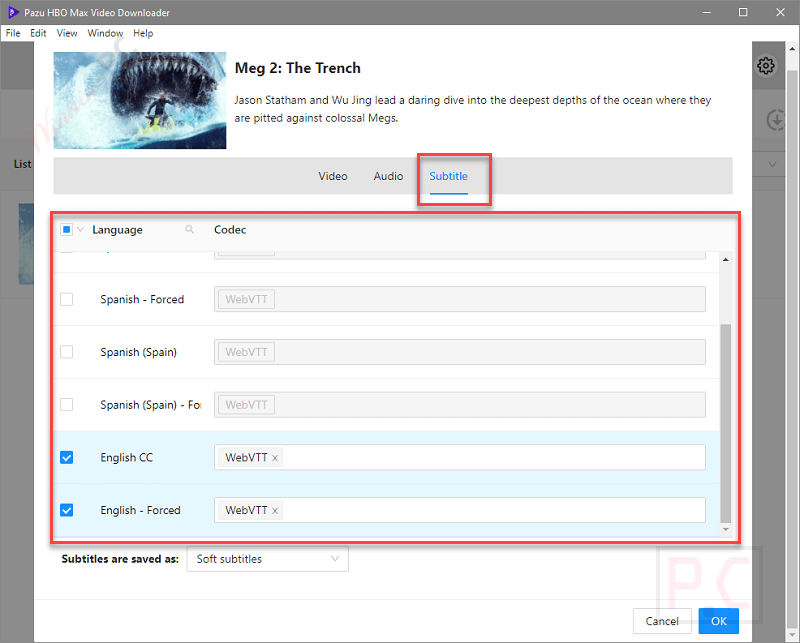Click the main window scroll up arrow

[792, 50]
